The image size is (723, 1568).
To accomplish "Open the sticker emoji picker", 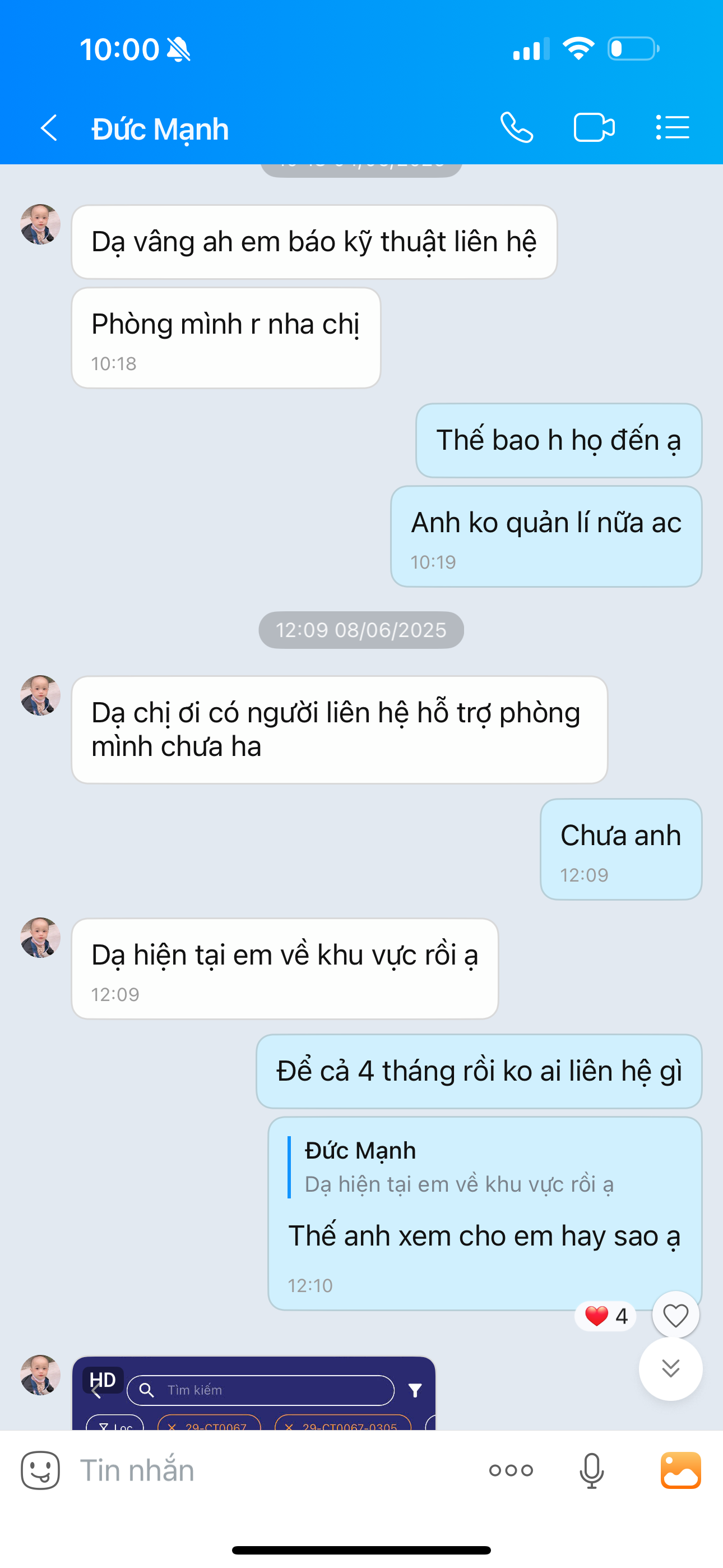I will pyautogui.click(x=40, y=1470).
